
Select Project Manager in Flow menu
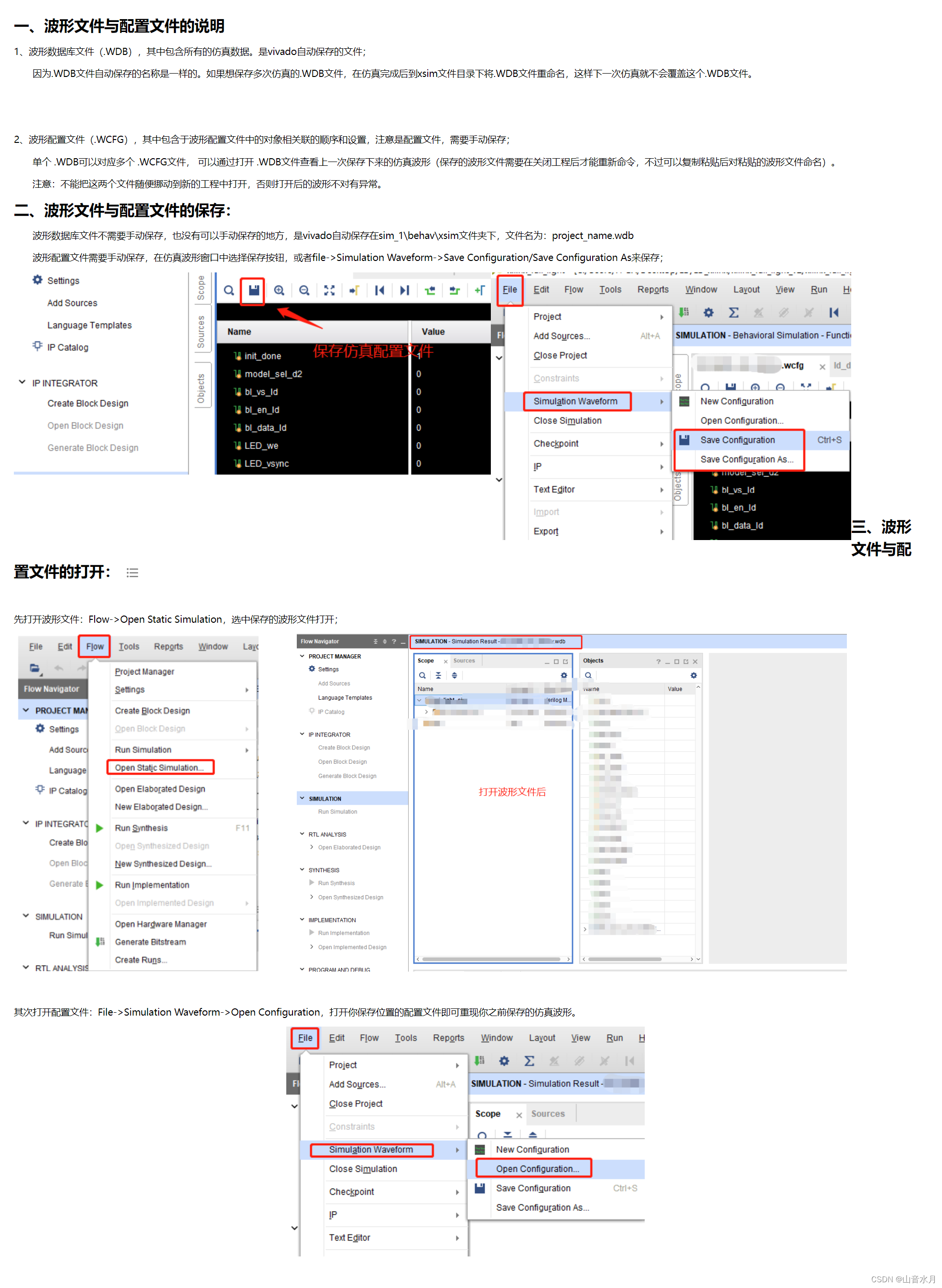click(x=144, y=671)
